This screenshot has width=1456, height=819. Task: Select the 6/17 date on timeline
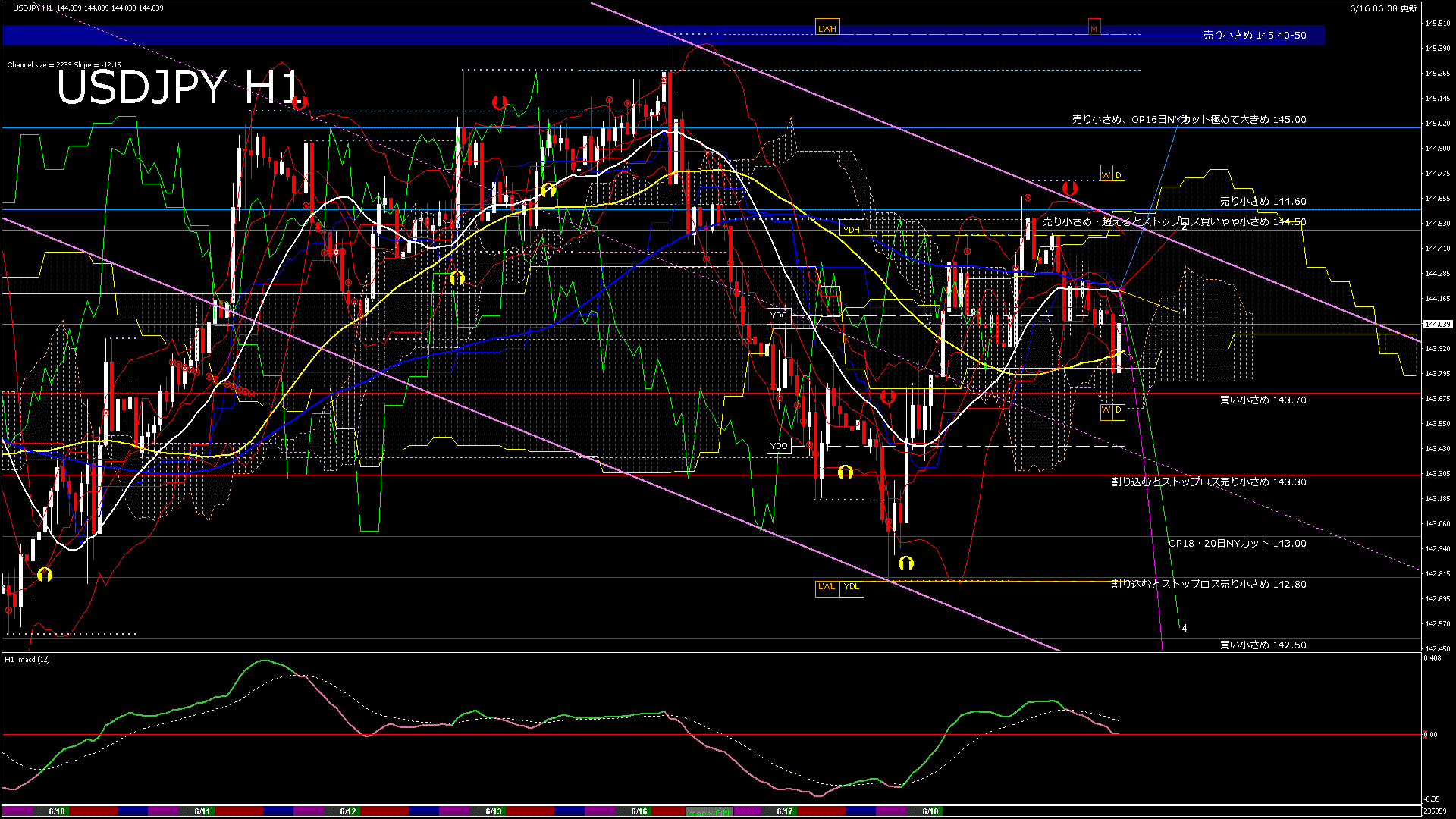pos(785,811)
